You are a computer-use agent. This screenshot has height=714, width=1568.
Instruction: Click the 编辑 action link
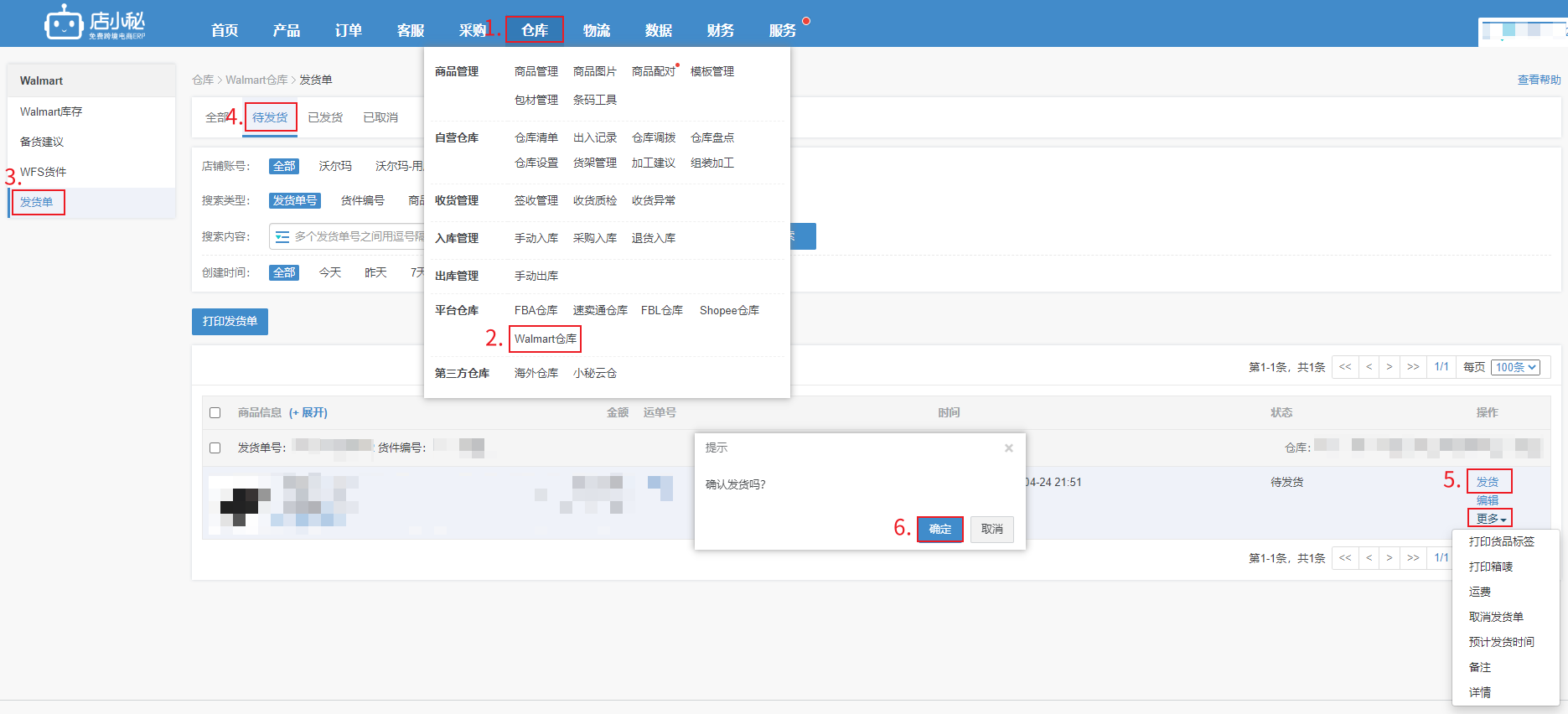[1488, 500]
